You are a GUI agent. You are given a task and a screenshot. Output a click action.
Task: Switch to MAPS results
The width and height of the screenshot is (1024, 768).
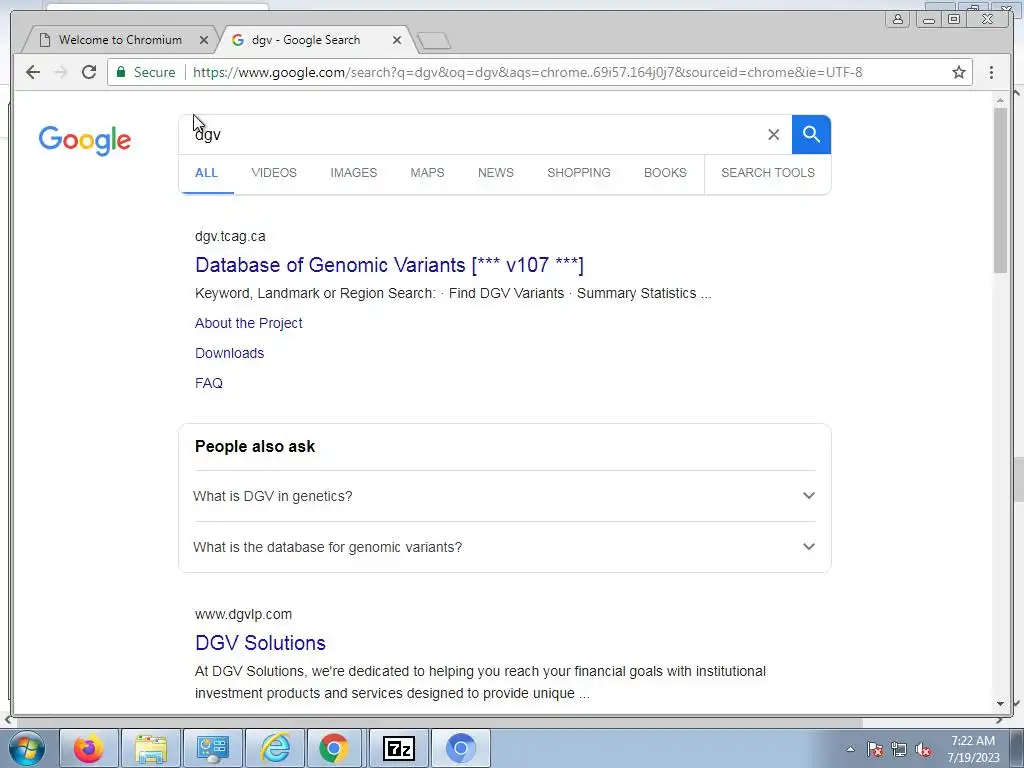point(427,173)
